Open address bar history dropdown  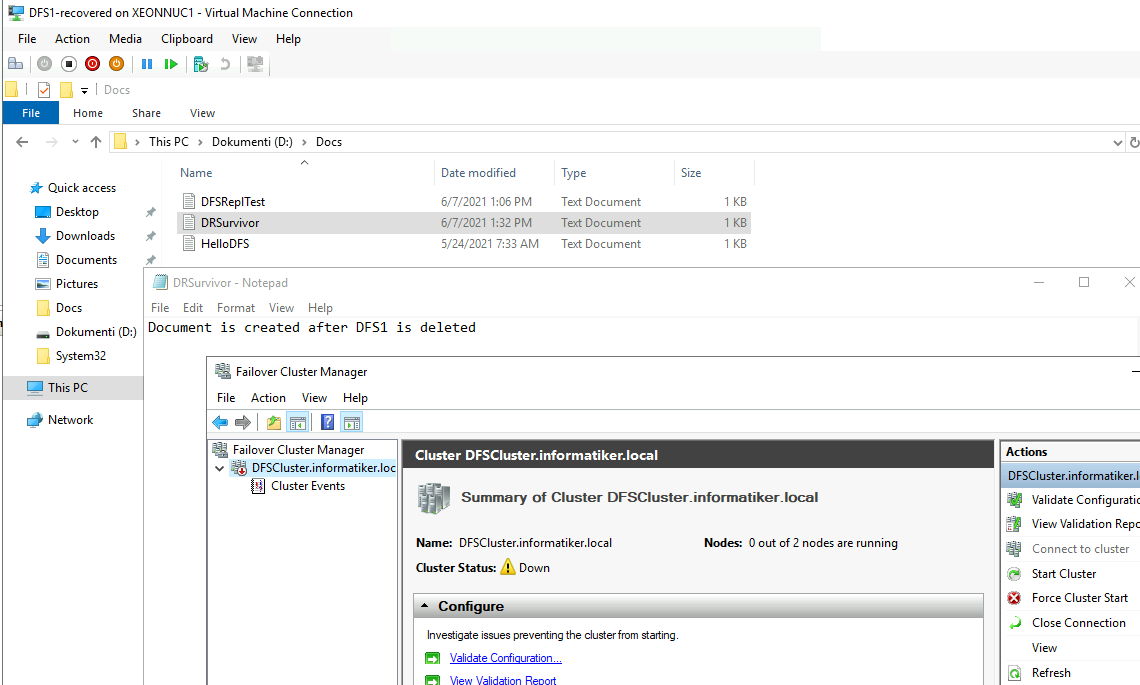click(x=1117, y=143)
